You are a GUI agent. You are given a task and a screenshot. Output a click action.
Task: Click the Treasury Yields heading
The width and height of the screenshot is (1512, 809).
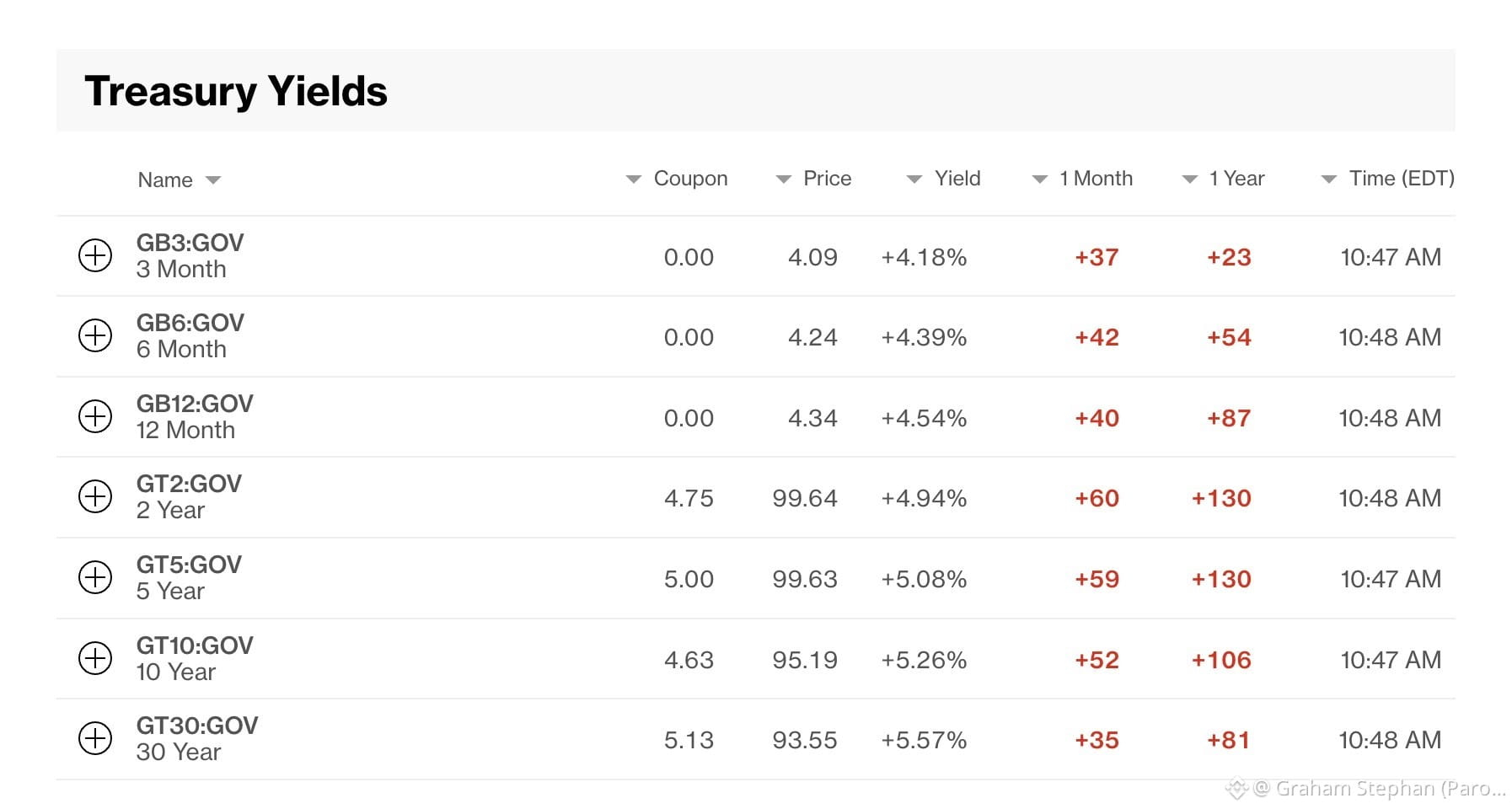pos(236,91)
